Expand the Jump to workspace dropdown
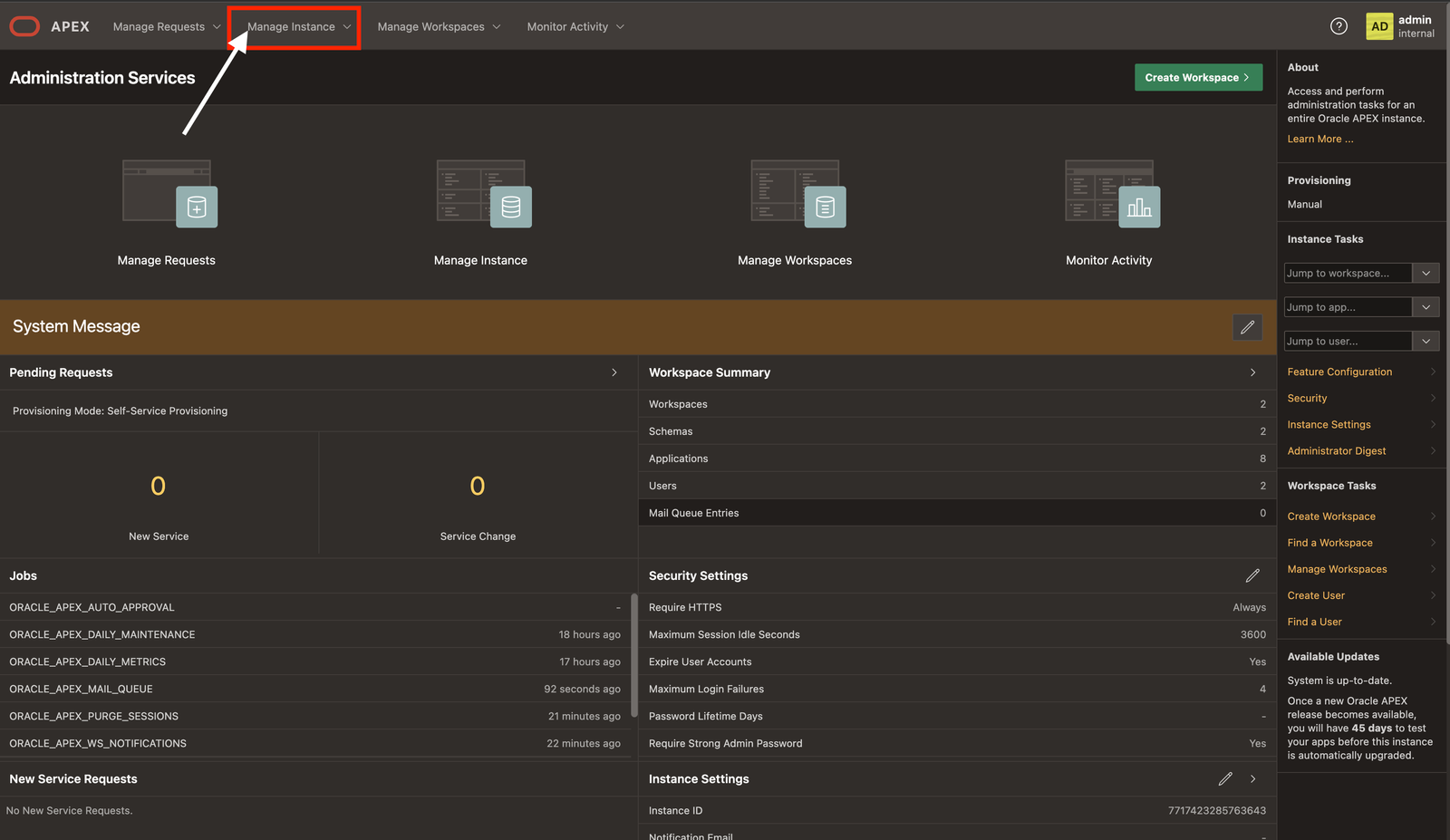Image resolution: width=1450 pixels, height=840 pixels. coord(1426,274)
